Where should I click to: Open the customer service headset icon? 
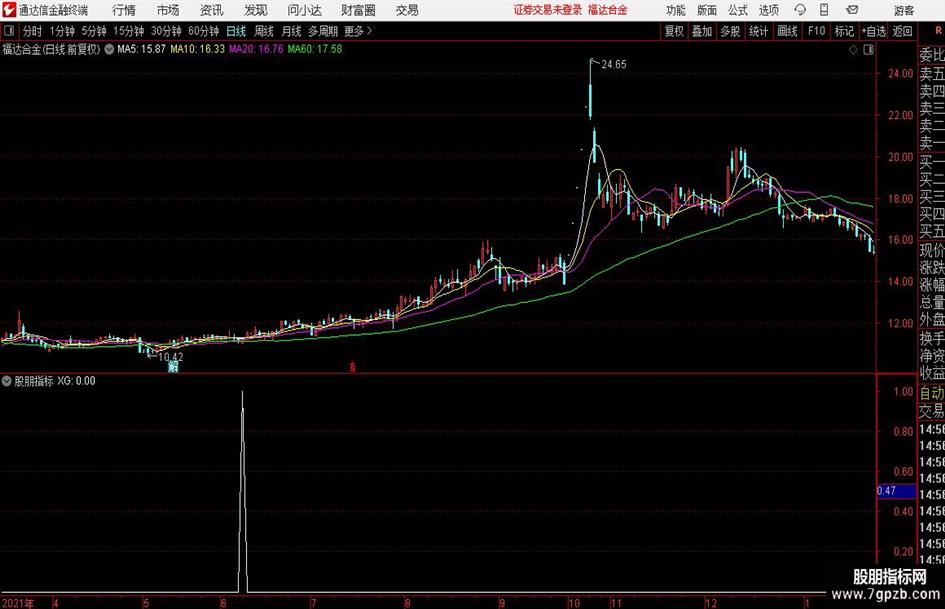click(800, 10)
